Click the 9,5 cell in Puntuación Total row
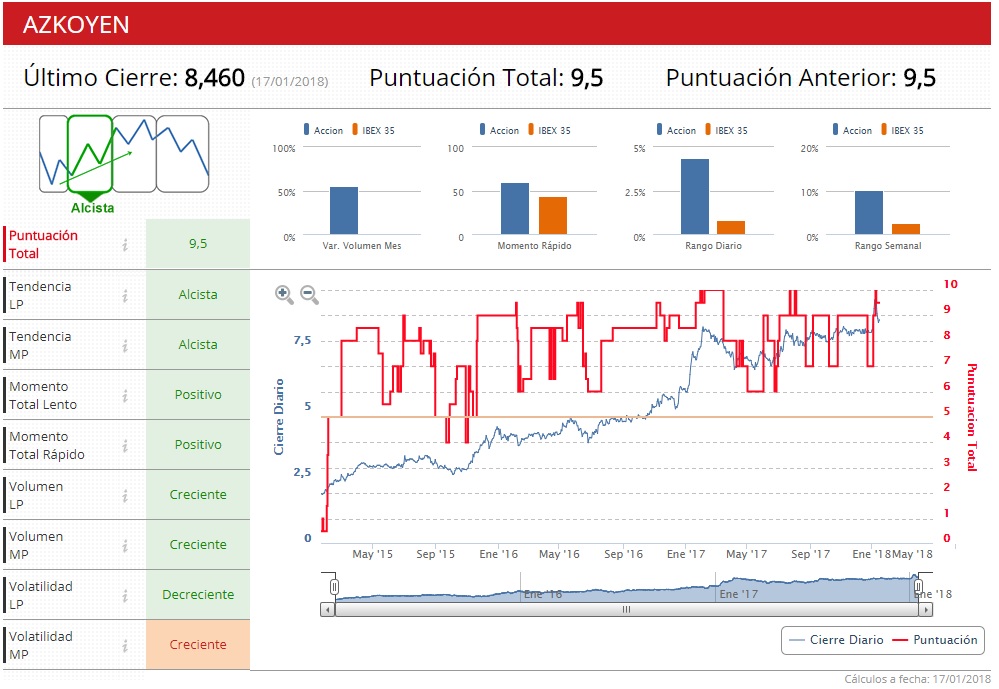999x689 pixels. (198, 244)
